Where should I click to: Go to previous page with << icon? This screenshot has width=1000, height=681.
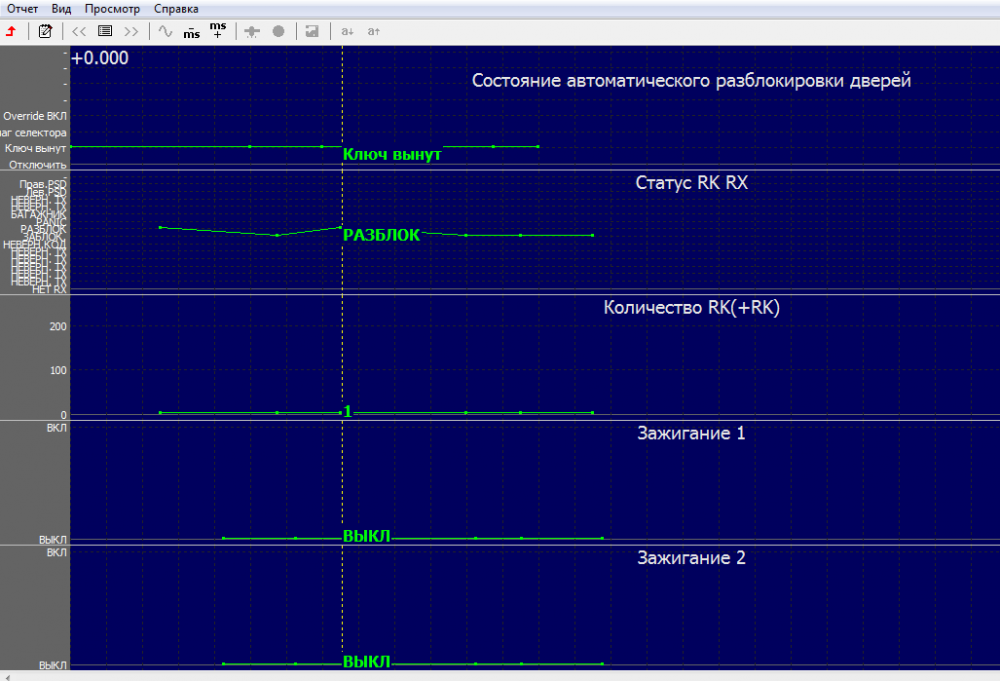79,31
